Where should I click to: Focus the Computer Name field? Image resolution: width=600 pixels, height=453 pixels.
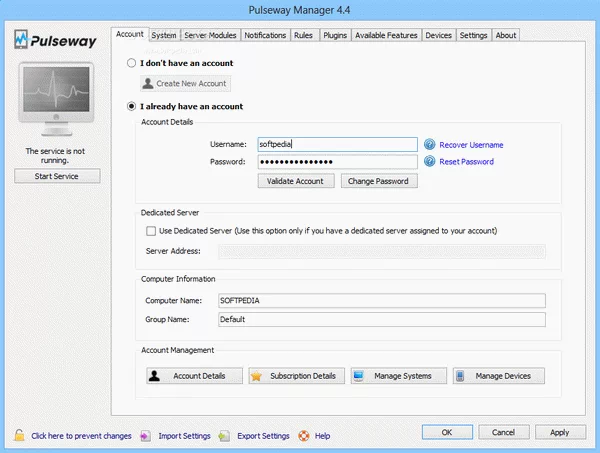click(x=382, y=300)
